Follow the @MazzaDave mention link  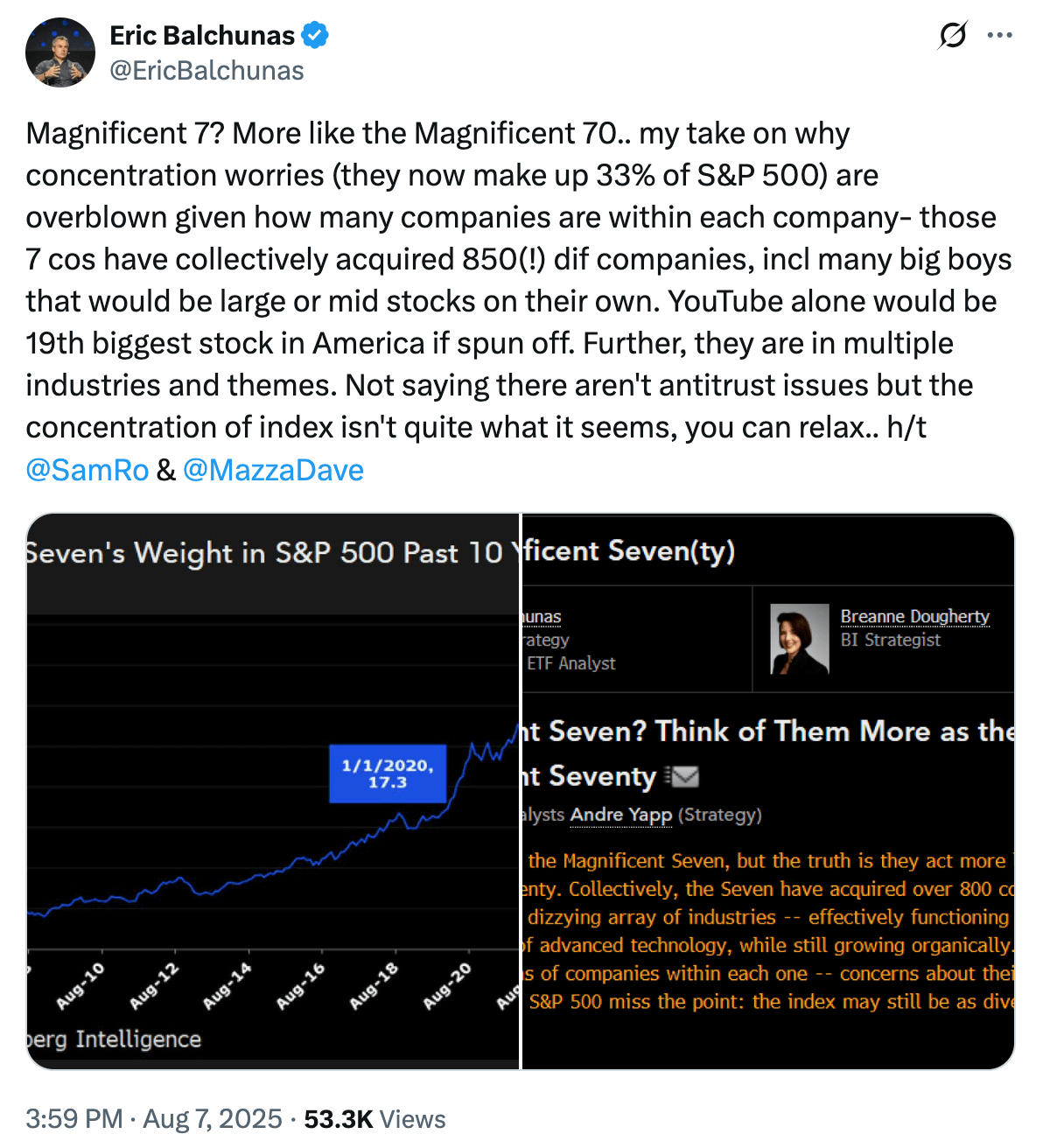pyautogui.click(x=273, y=470)
